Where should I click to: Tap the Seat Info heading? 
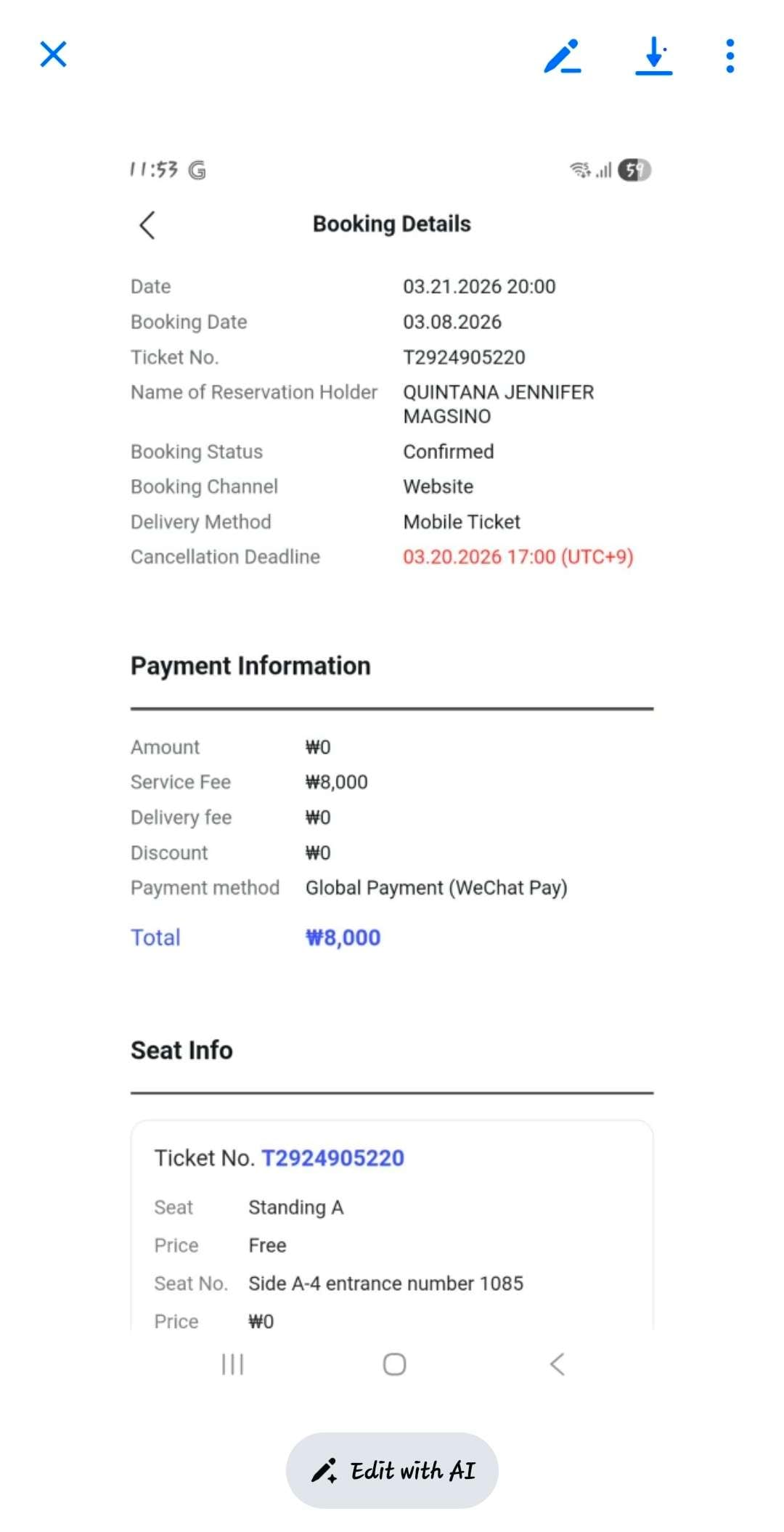(x=181, y=1051)
